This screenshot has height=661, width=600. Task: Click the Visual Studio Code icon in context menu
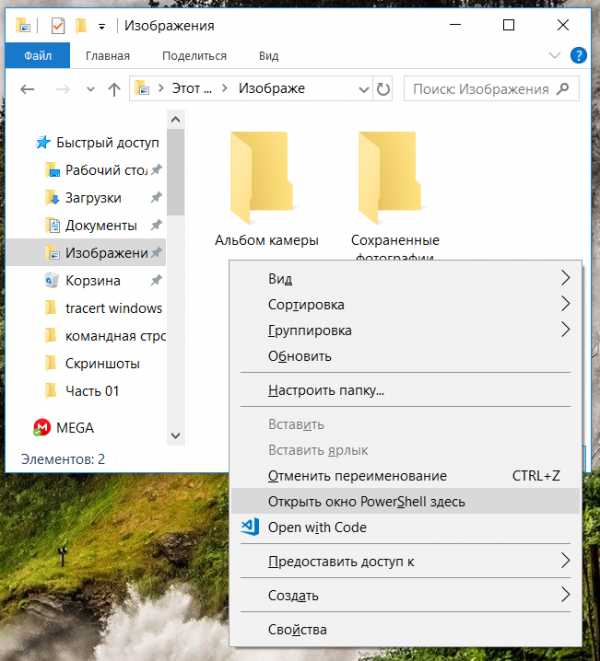click(x=251, y=527)
